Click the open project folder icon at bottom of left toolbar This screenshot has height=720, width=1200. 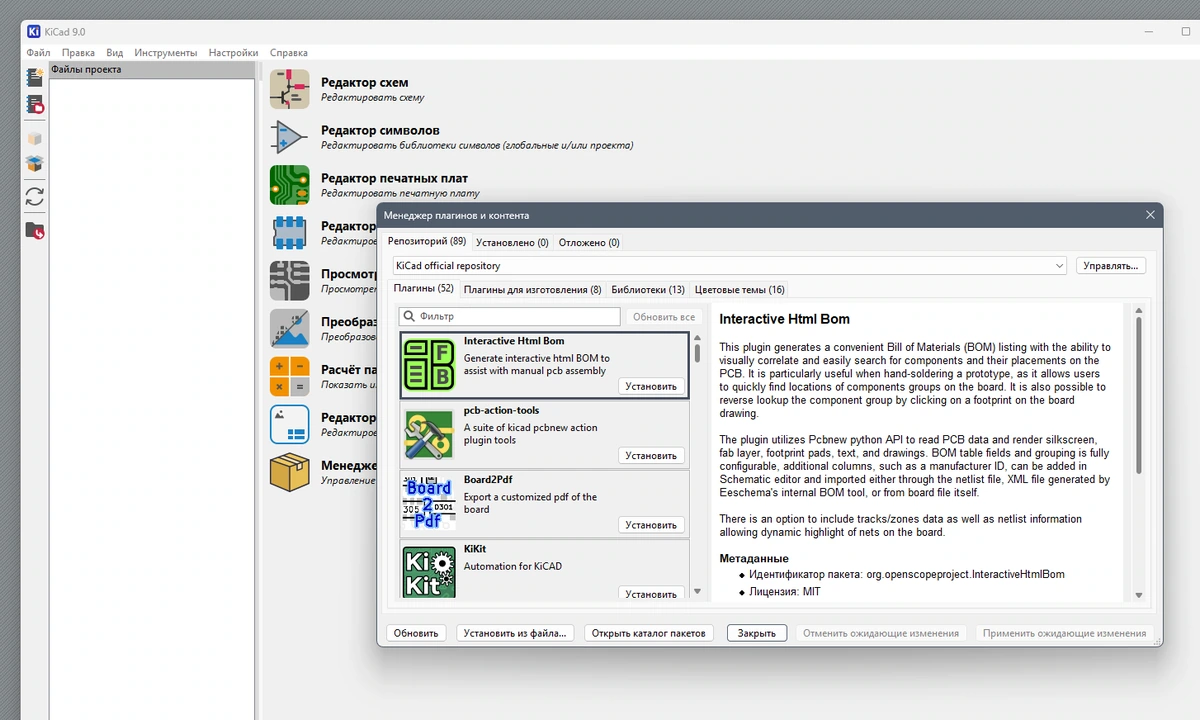point(35,231)
